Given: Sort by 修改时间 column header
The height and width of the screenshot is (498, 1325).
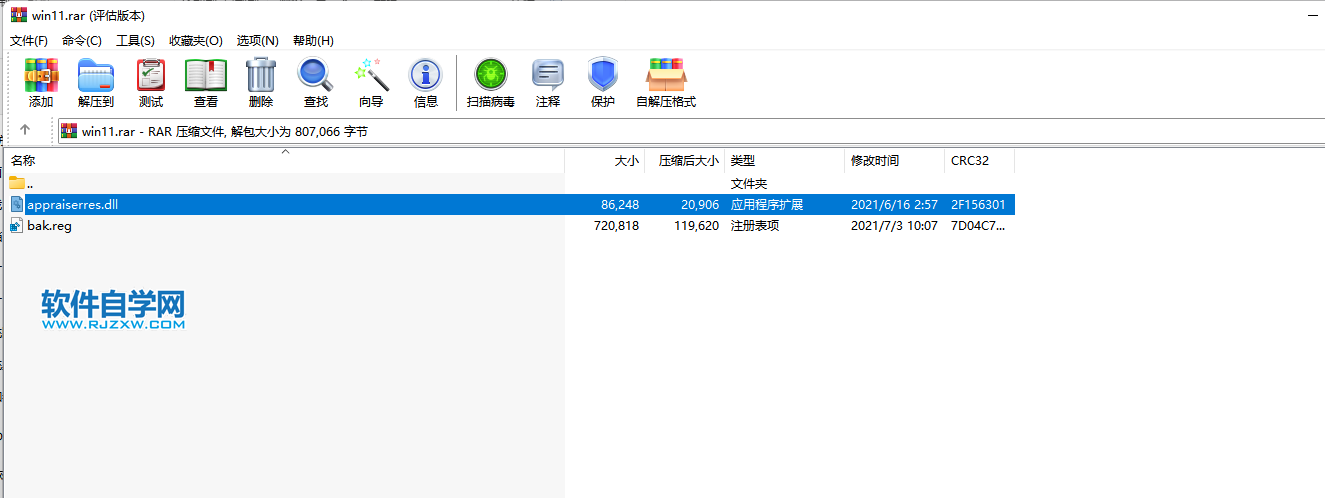Looking at the screenshot, I should point(895,160).
